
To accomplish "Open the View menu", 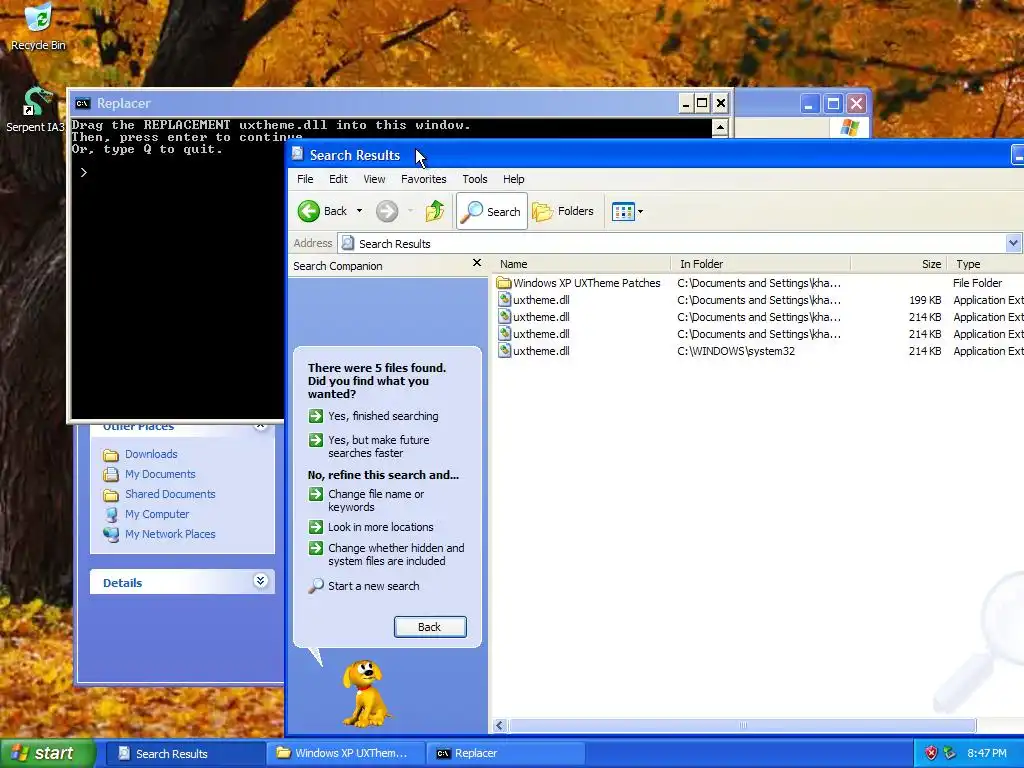I will (x=374, y=179).
